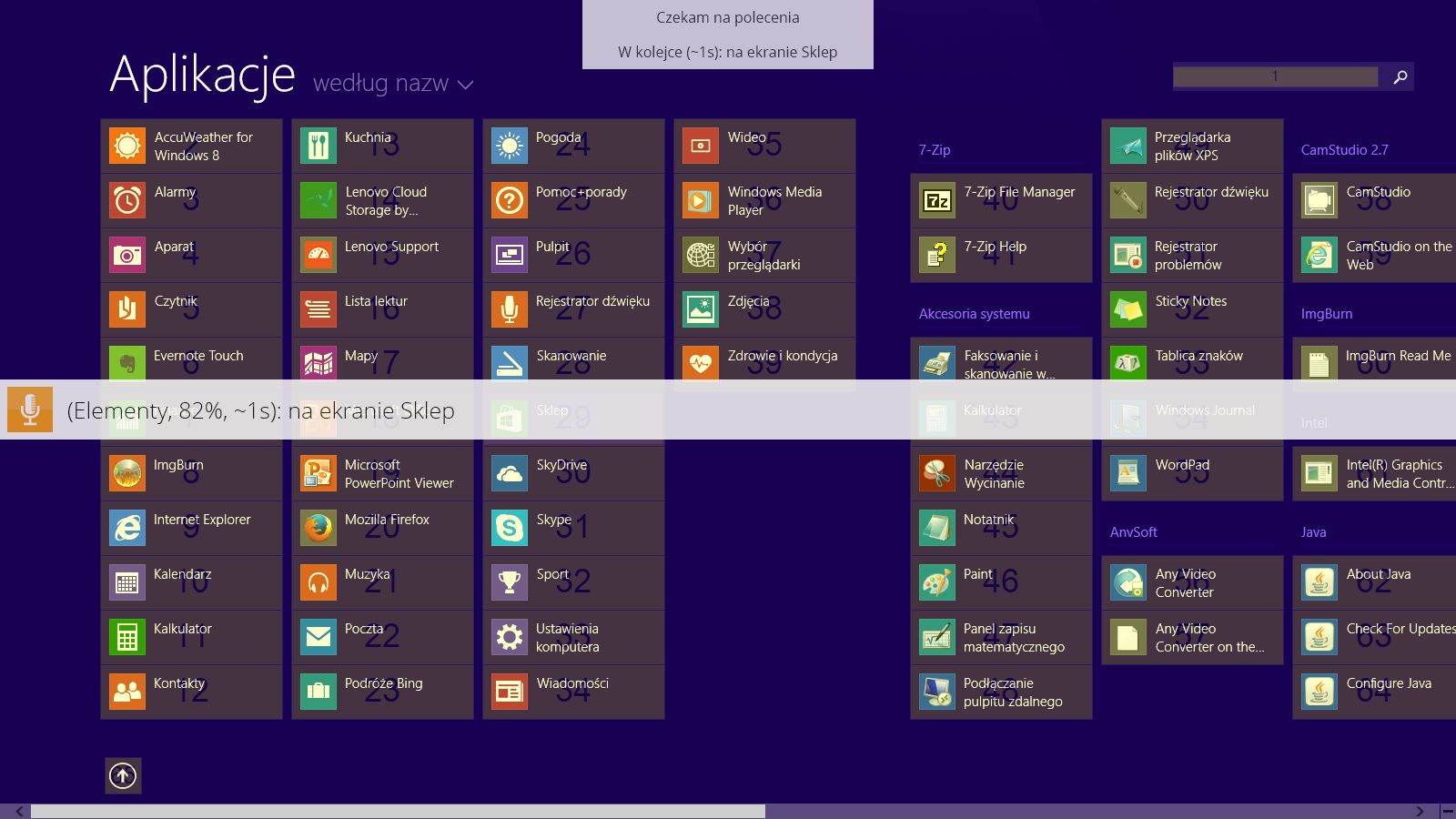Viewport: 1456px width, 819px height.
Task: Open the Configure Java tile
Action: pos(1374,692)
